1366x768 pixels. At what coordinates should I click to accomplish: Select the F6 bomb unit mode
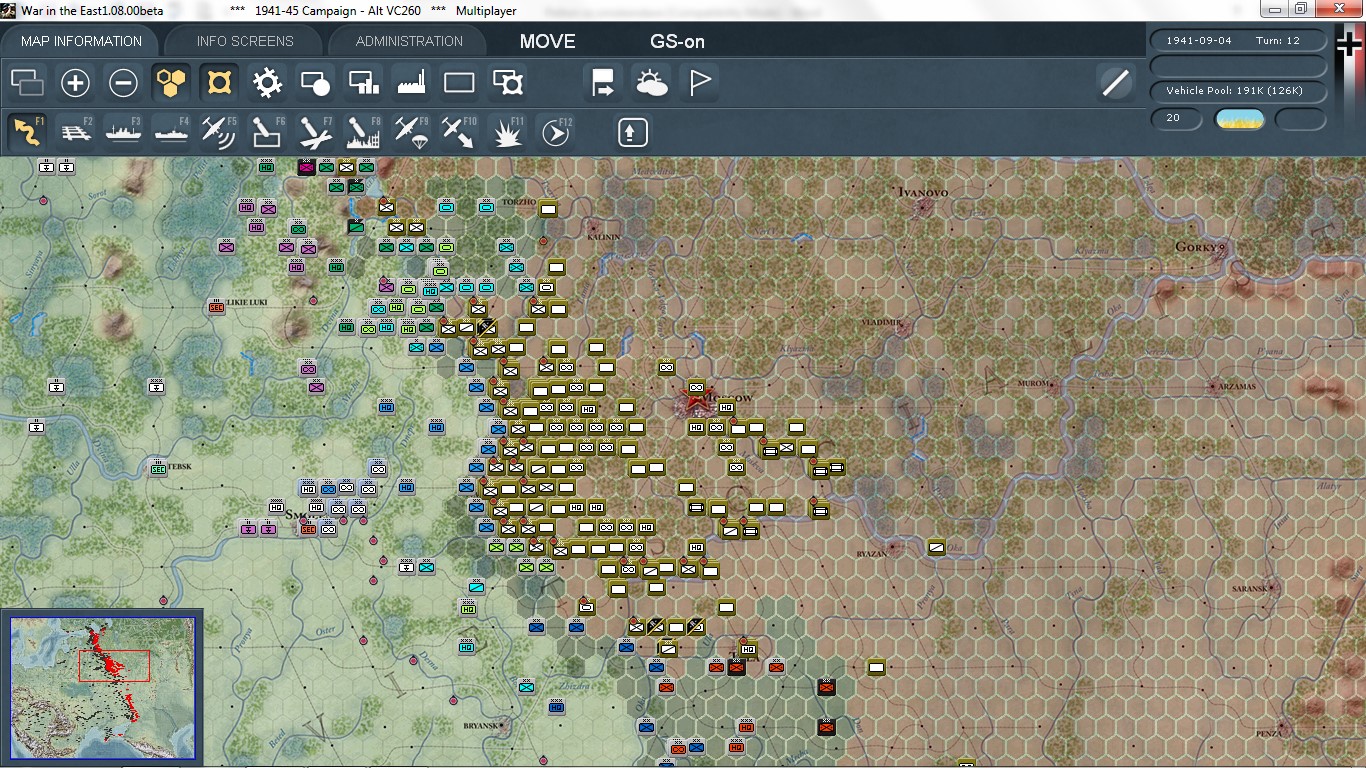point(267,132)
